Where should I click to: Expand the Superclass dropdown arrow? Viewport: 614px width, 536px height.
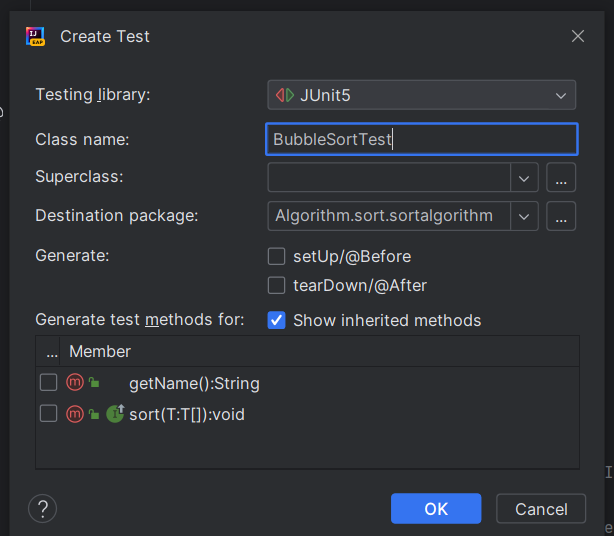524,178
